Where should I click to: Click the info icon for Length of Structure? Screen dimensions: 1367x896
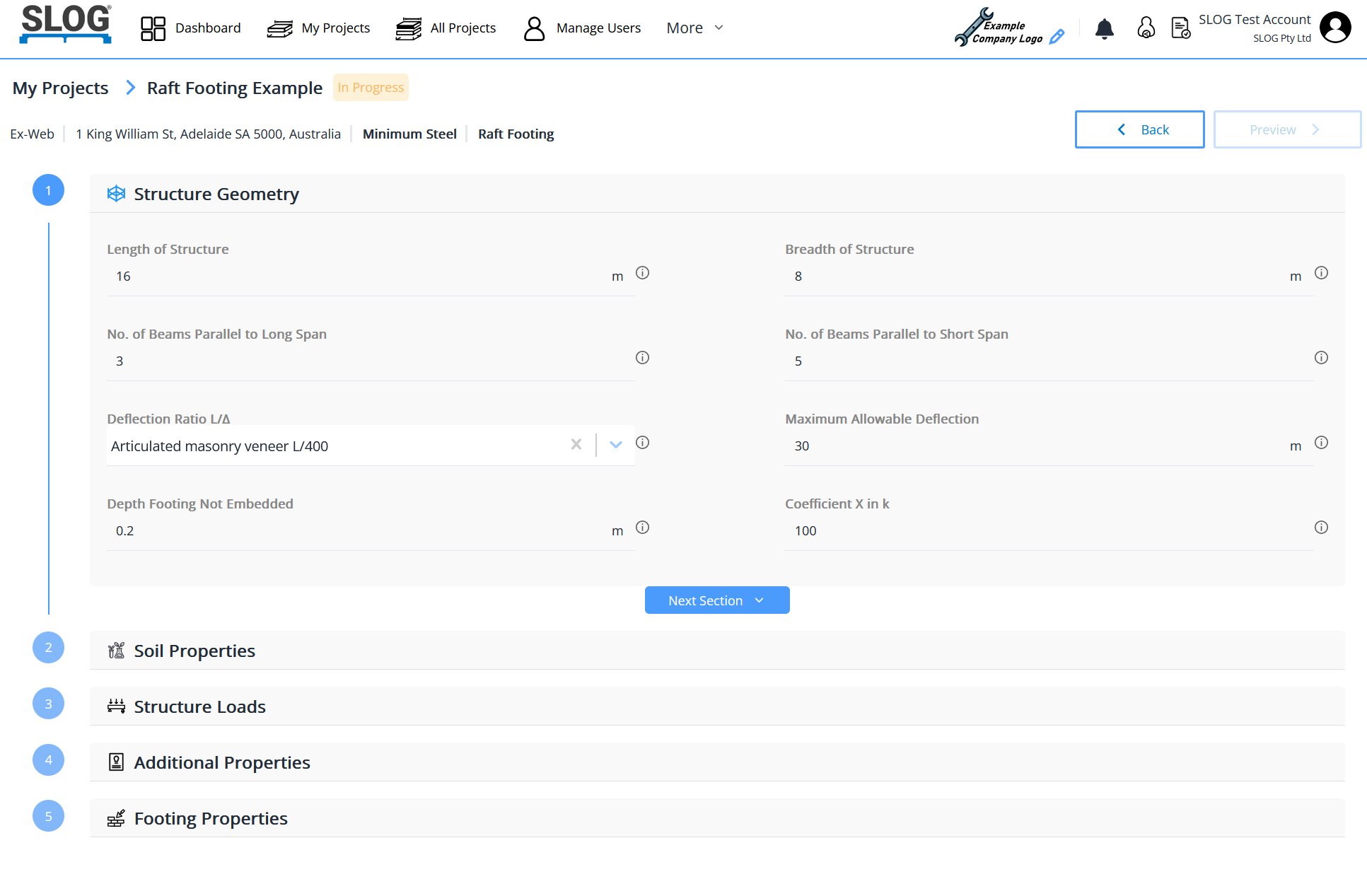point(642,273)
